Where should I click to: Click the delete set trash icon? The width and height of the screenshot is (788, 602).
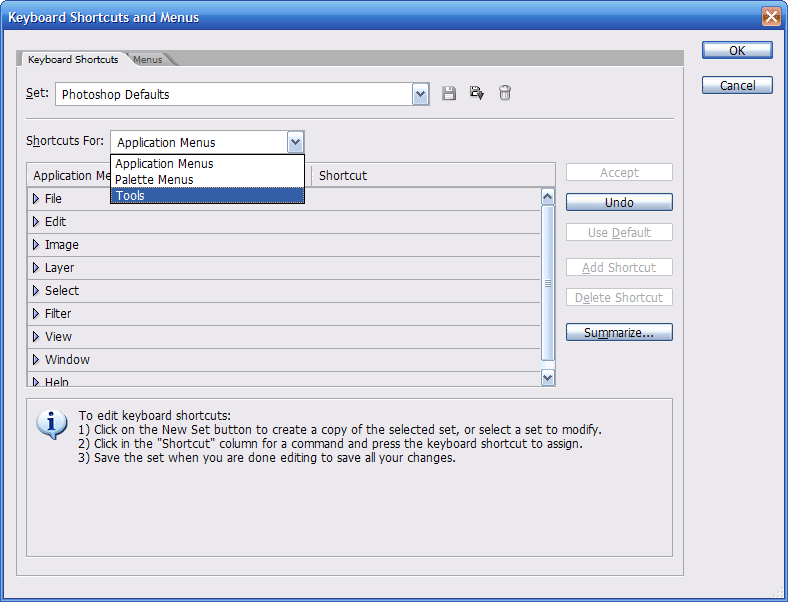pyautogui.click(x=505, y=93)
